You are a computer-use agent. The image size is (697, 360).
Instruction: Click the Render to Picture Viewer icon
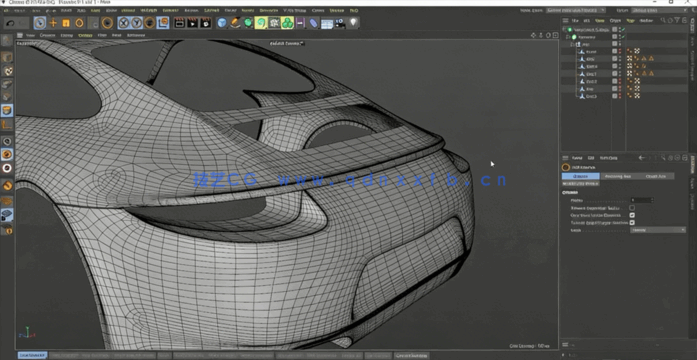(x=192, y=23)
